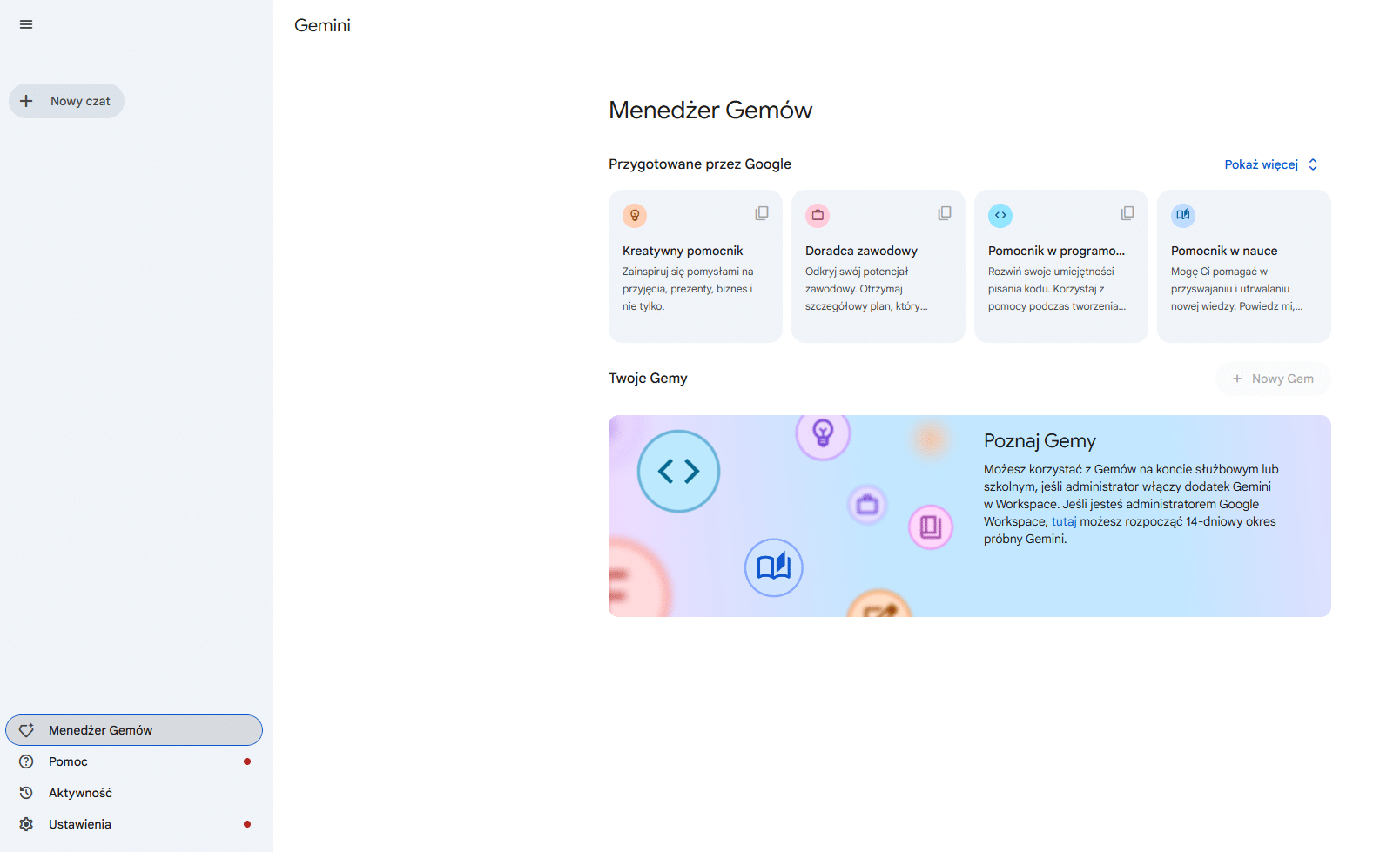Click the Doradca zawodowy briefcase icon
This screenshot has width=1400, height=852.
818,215
